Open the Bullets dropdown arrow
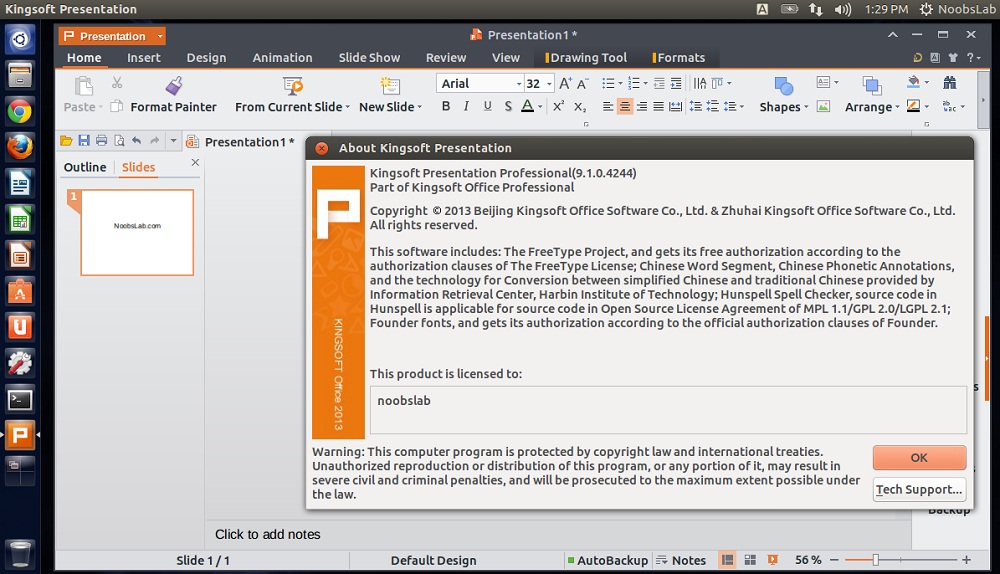The height and width of the screenshot is (574, 1000). (620, 84)
